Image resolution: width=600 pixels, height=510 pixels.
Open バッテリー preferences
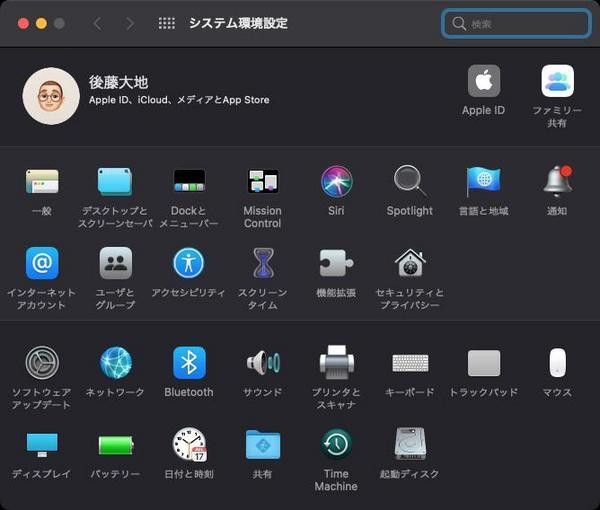tap(116, 445)
